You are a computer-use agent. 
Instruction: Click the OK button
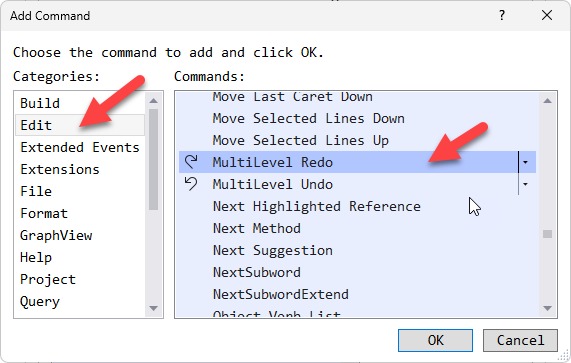click(435, 340)
